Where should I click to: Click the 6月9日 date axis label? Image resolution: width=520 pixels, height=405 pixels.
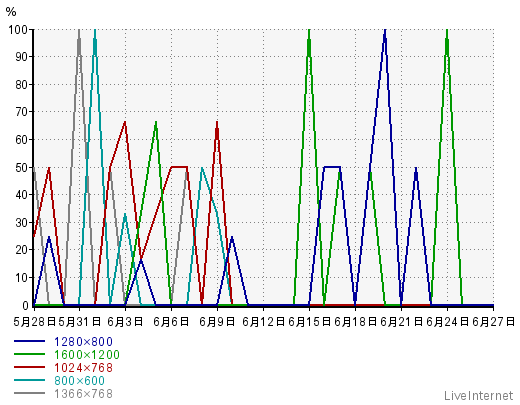tap(217, 322)
